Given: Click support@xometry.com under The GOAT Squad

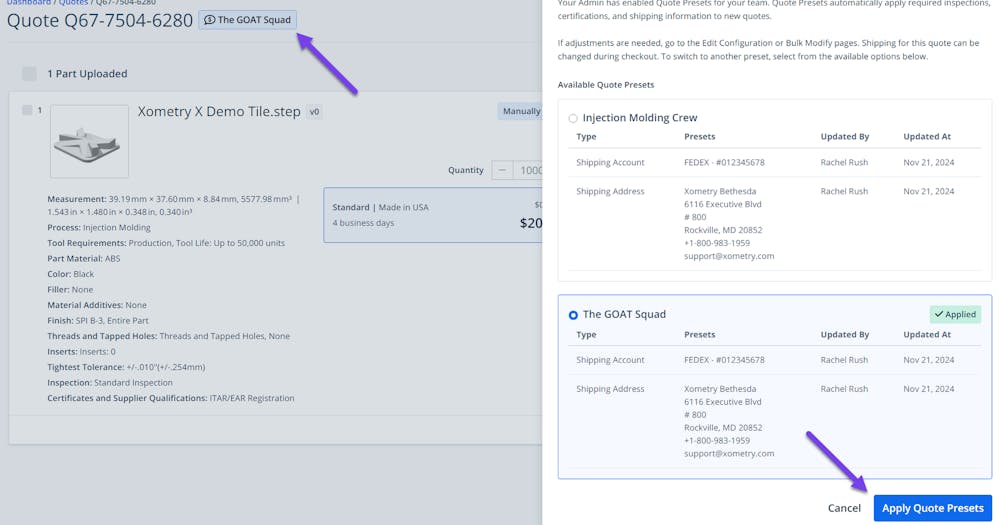Looking at the screenshot, I should [729, 453].
